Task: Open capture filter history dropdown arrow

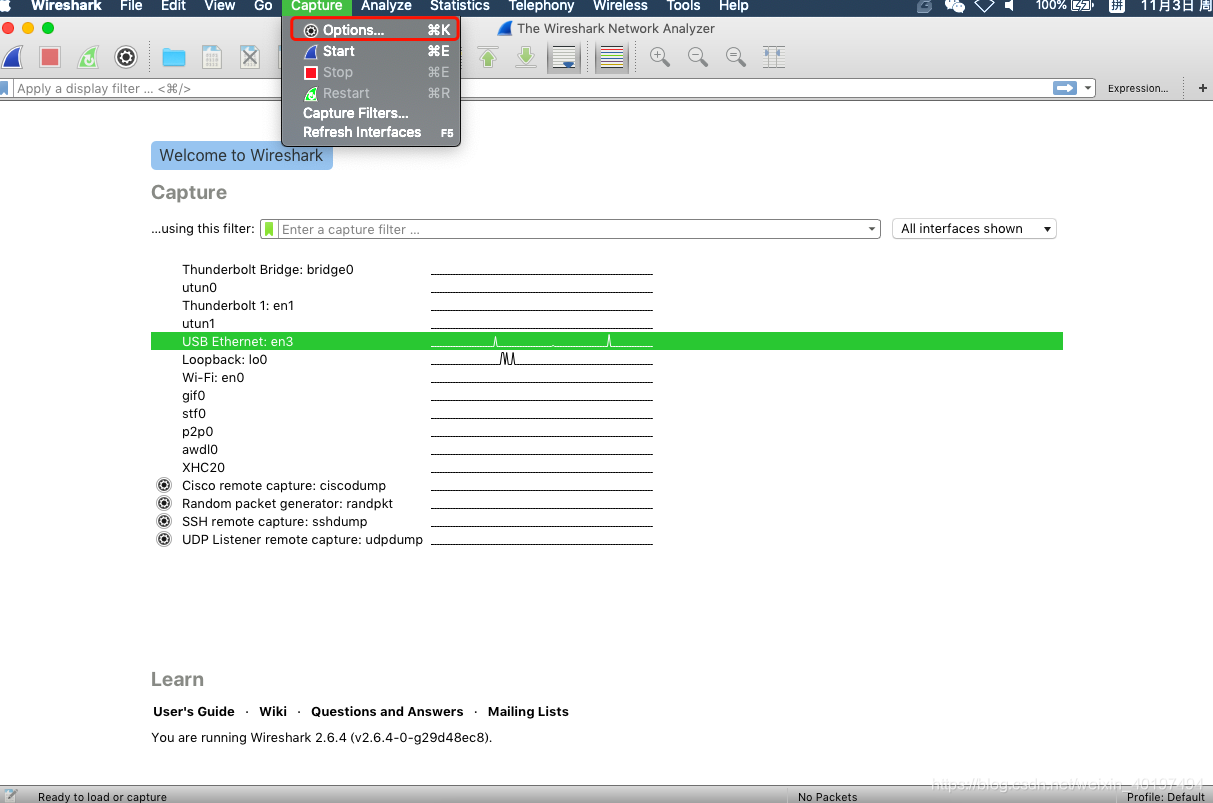Action: coord(873,229)
